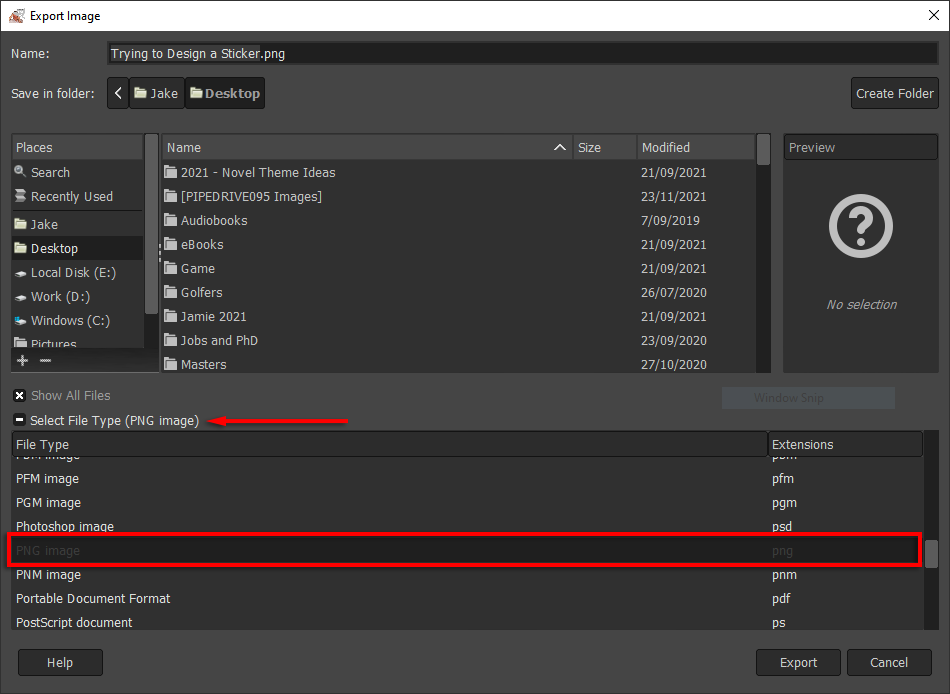Click the Windows (C:) drive icon
The width and height of the screenshot is (950, 694).
click(21, 321)
